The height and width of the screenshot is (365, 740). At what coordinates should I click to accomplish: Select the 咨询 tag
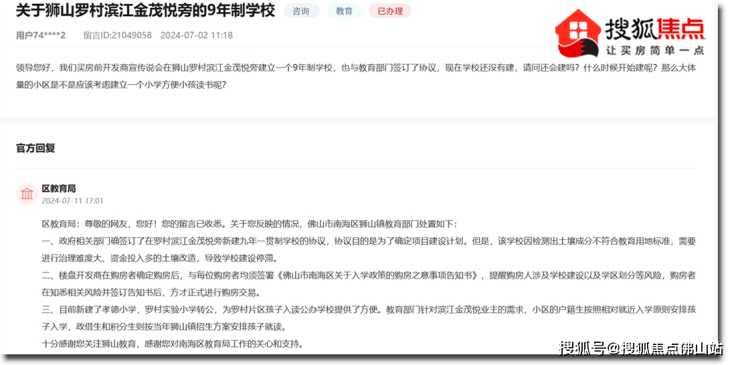[x=301, y=11]
